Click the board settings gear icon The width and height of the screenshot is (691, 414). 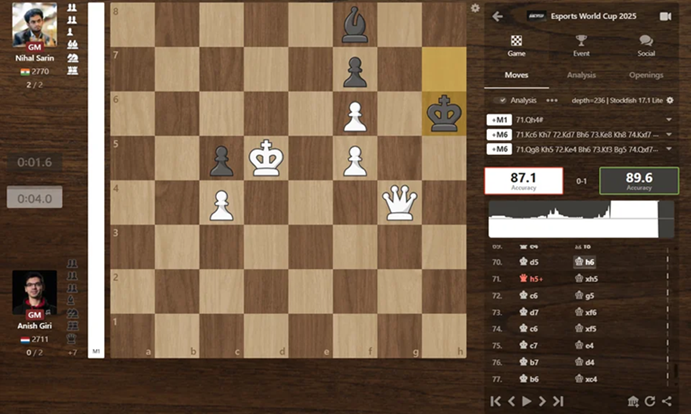(475, 8)
